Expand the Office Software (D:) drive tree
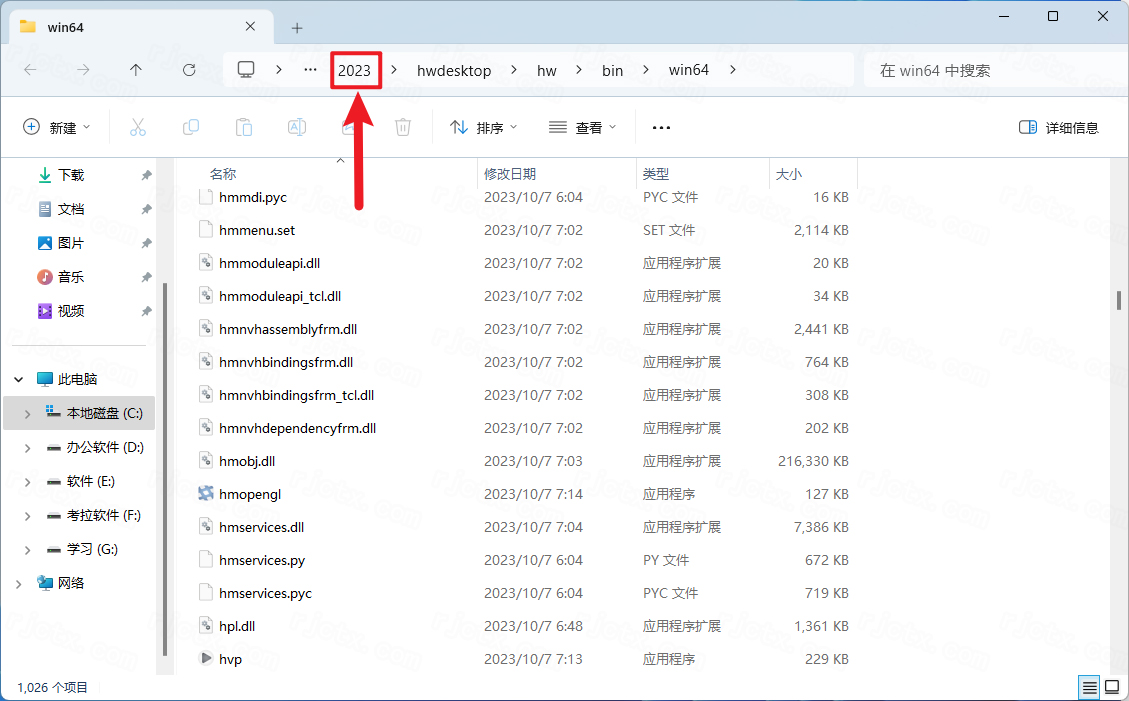Viewport: 1129px width, 701px height. click(x=27, y=448)
